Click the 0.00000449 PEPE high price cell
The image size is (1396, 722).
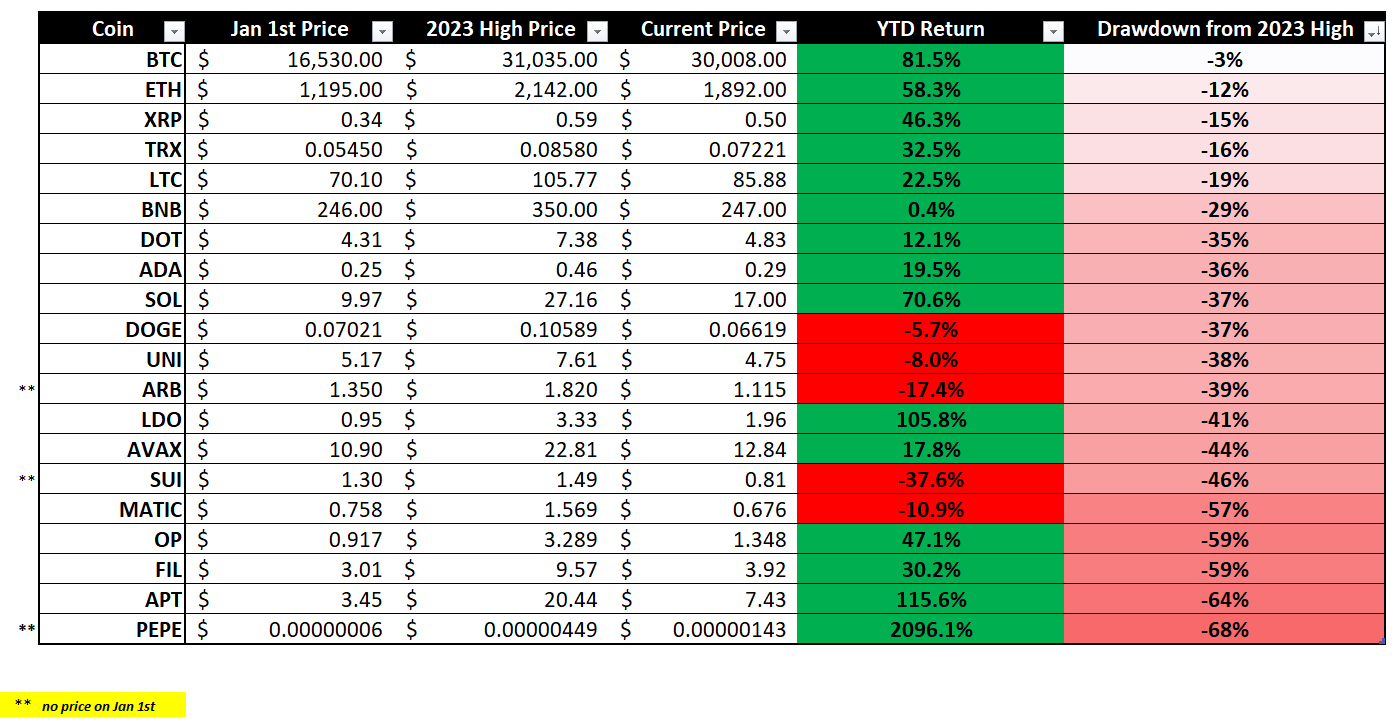(502, 630)
